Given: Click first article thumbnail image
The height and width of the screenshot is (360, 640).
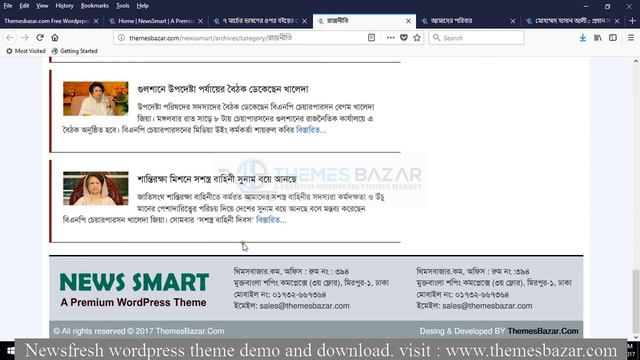Looking at the screenshot, I should click(x=96, y=98).
